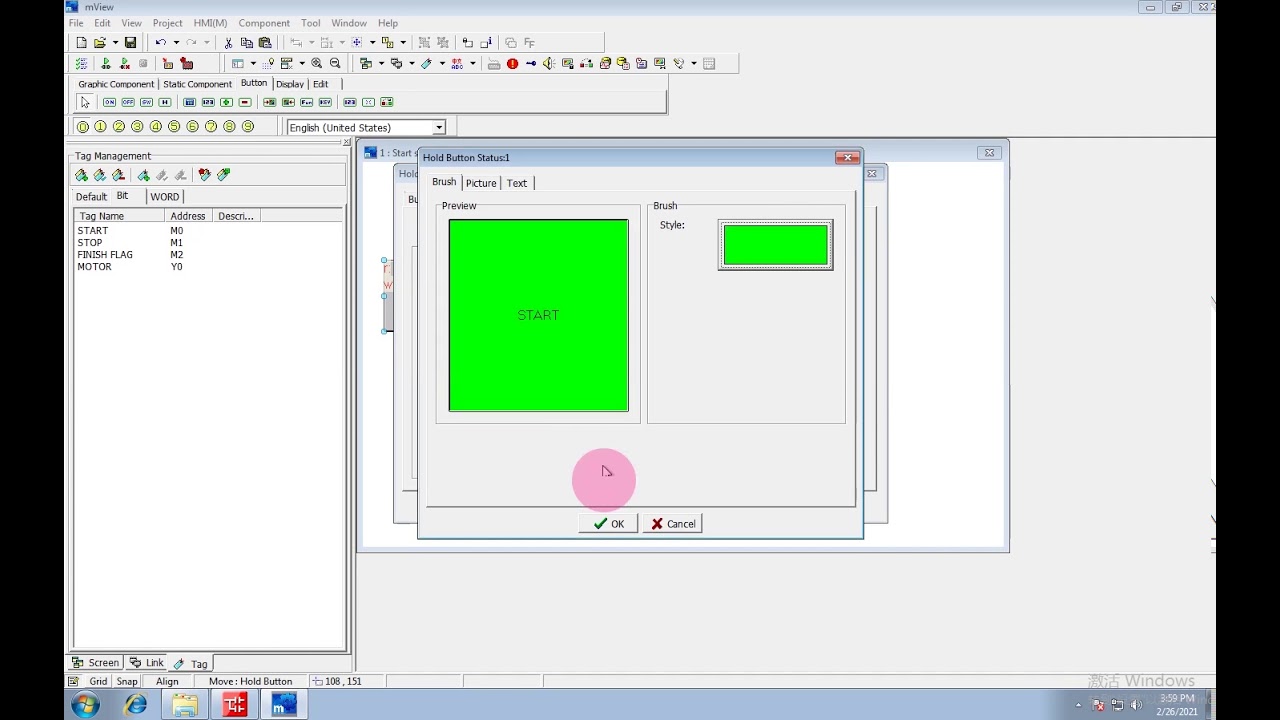Click the Undo arrow icon
This screenshot has width=1280, height=720.
(160, 43)
